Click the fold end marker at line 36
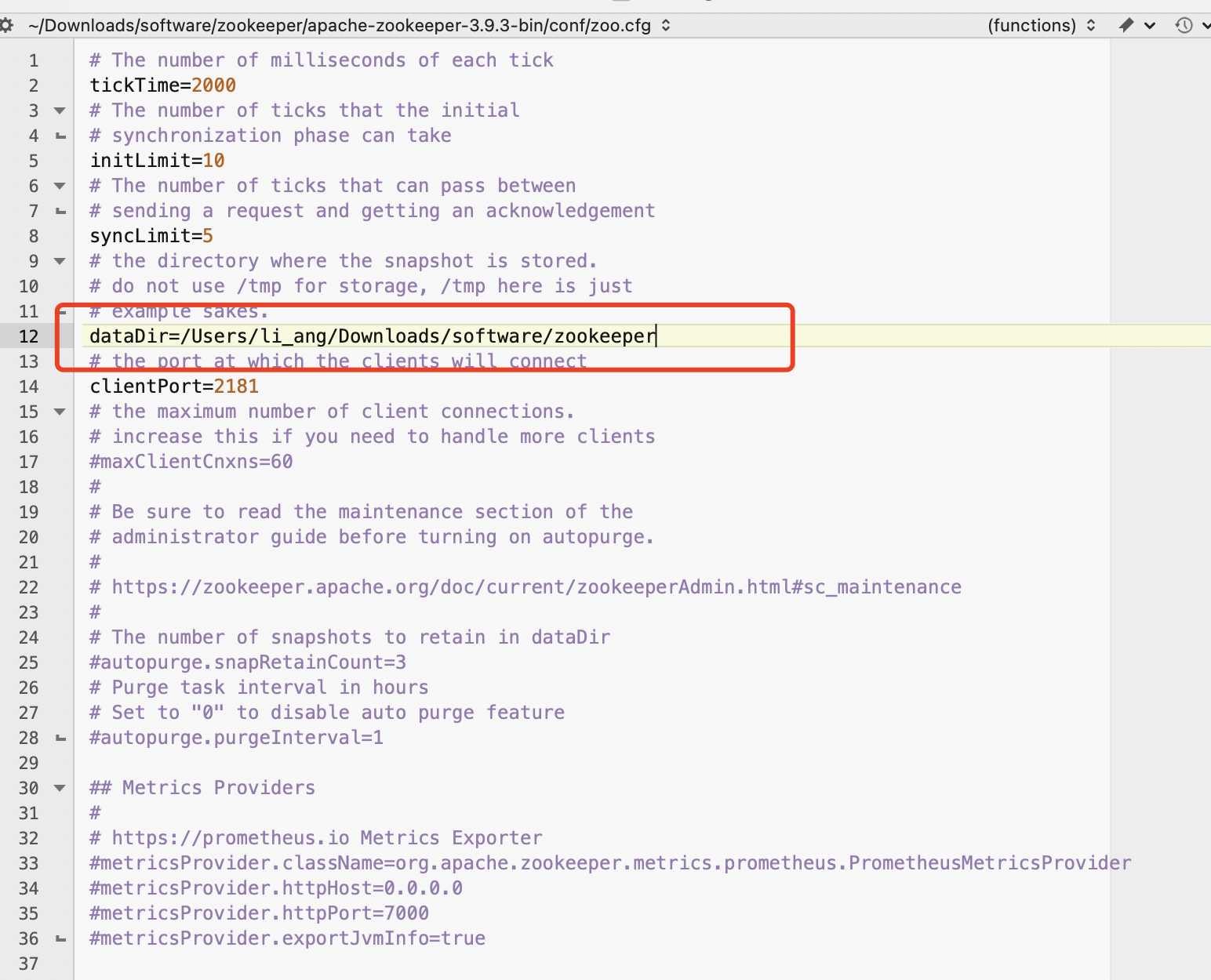 60,938
